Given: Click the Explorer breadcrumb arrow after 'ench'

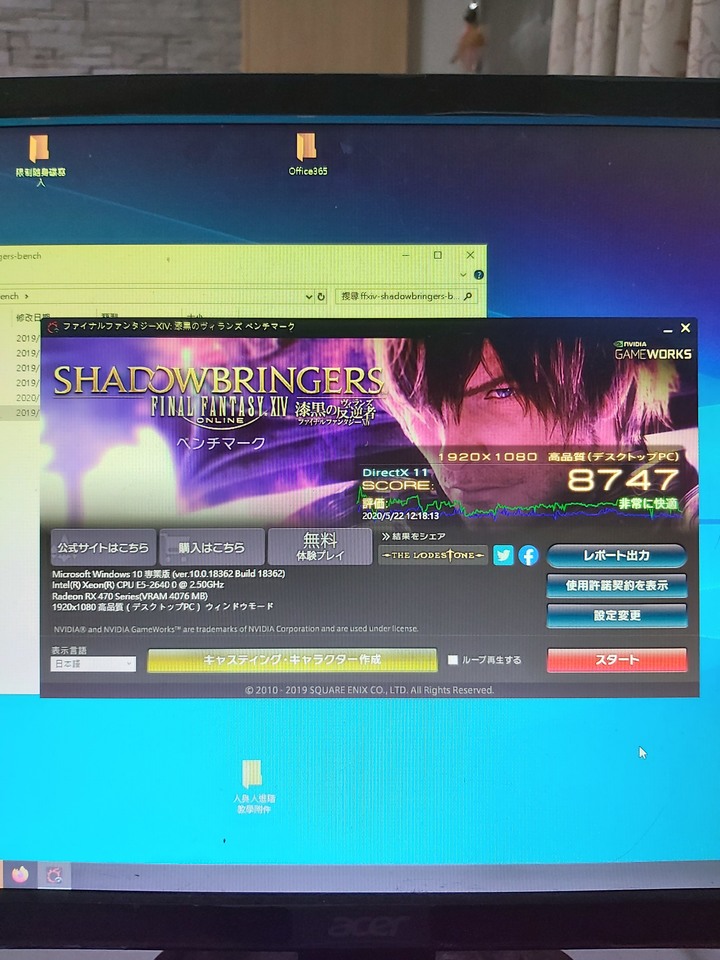Looking at the screenshot, I should [x=26, y=296].
